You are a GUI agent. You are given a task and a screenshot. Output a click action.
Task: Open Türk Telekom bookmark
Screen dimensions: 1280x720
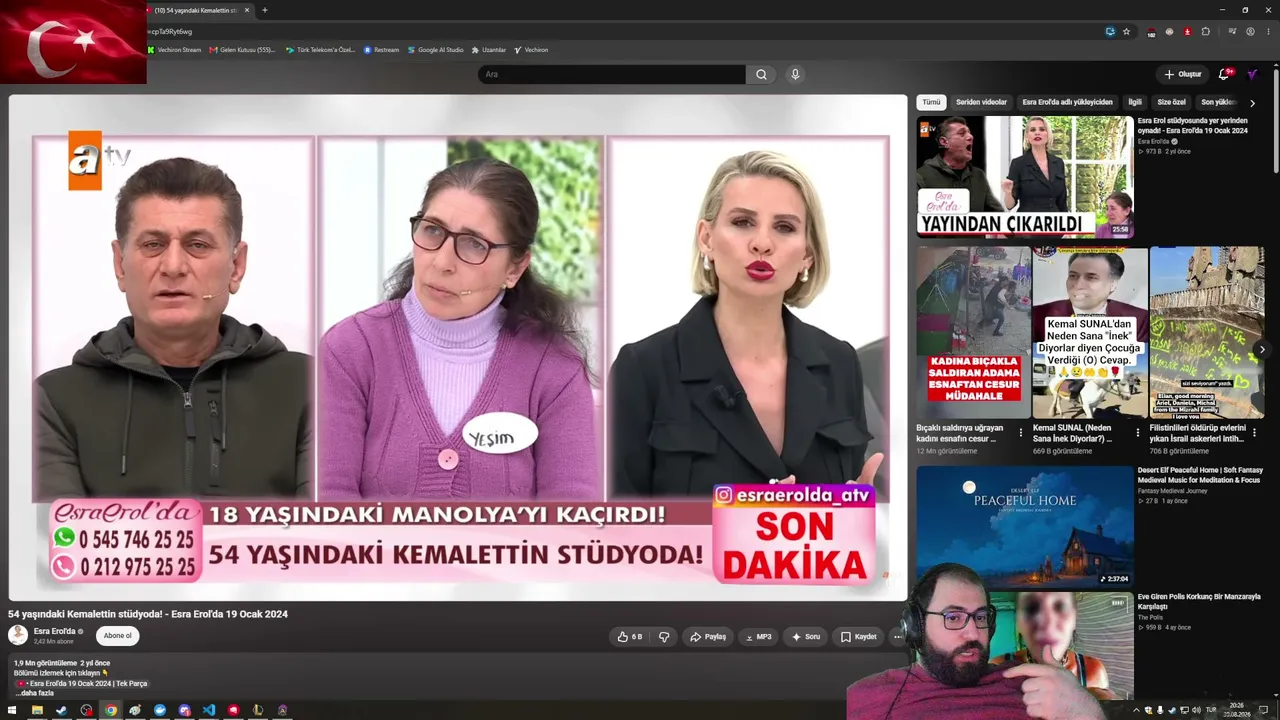pos(320,50)
